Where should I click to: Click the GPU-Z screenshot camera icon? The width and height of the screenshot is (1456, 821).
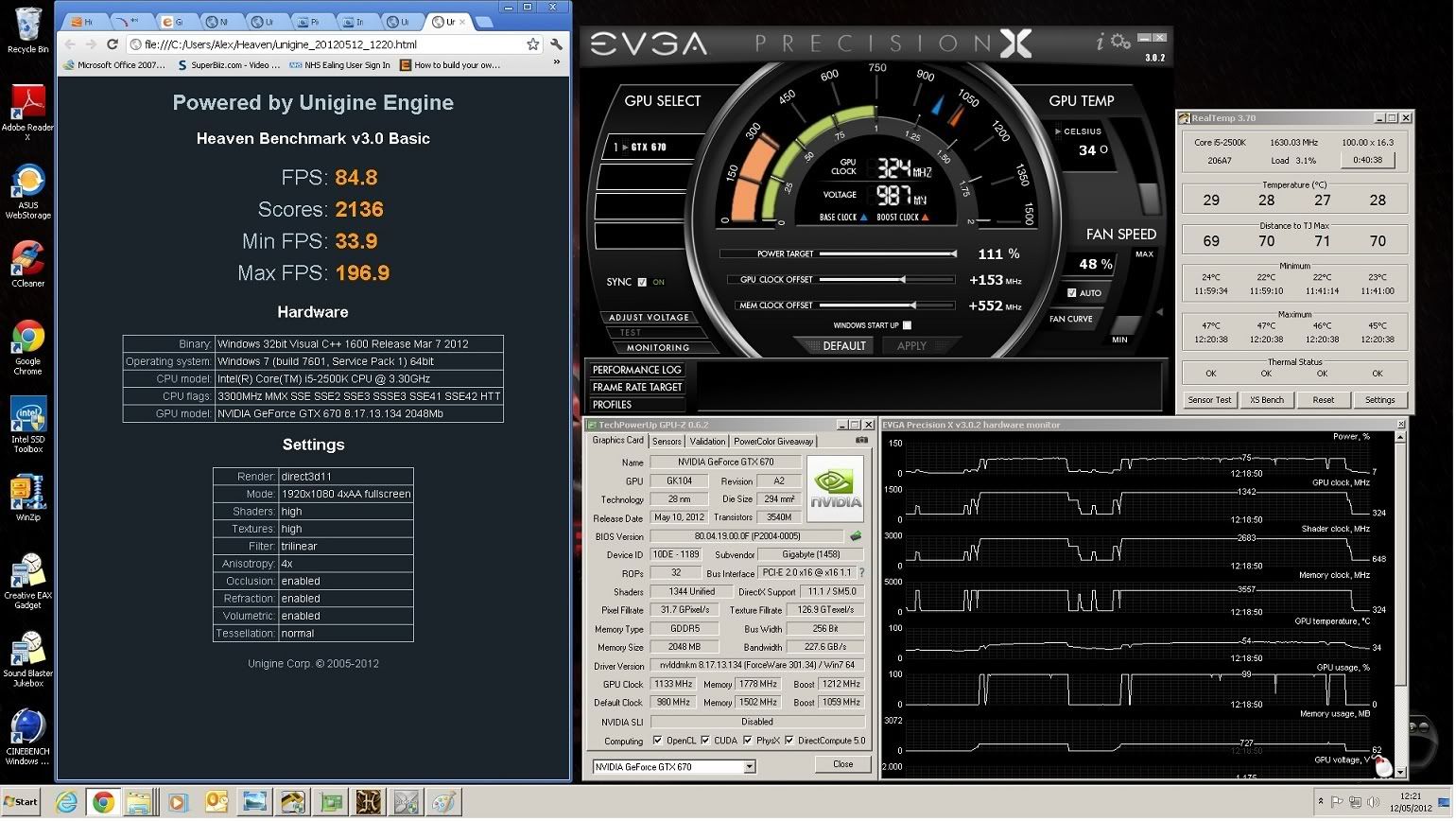[x=861, y=441]
